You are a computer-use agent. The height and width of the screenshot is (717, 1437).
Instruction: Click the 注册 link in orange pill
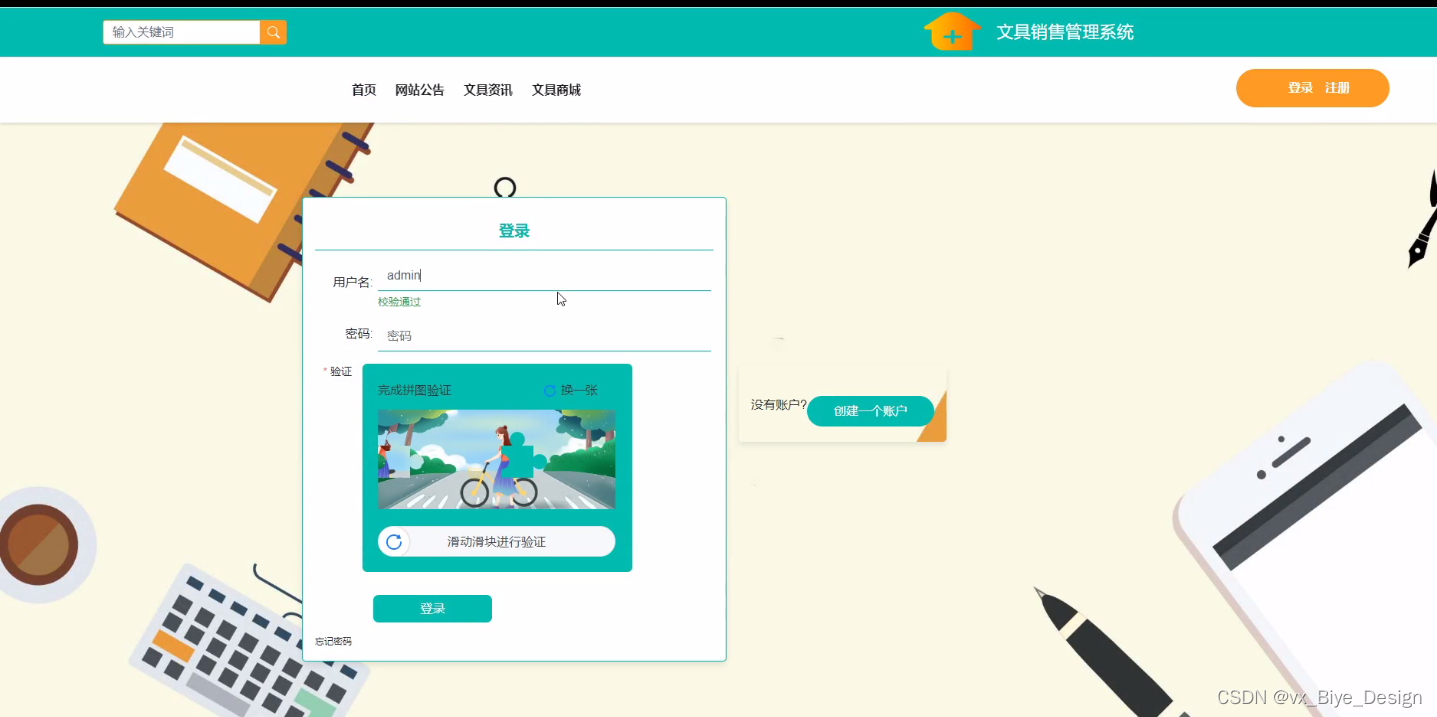(x=1337, y=88)
